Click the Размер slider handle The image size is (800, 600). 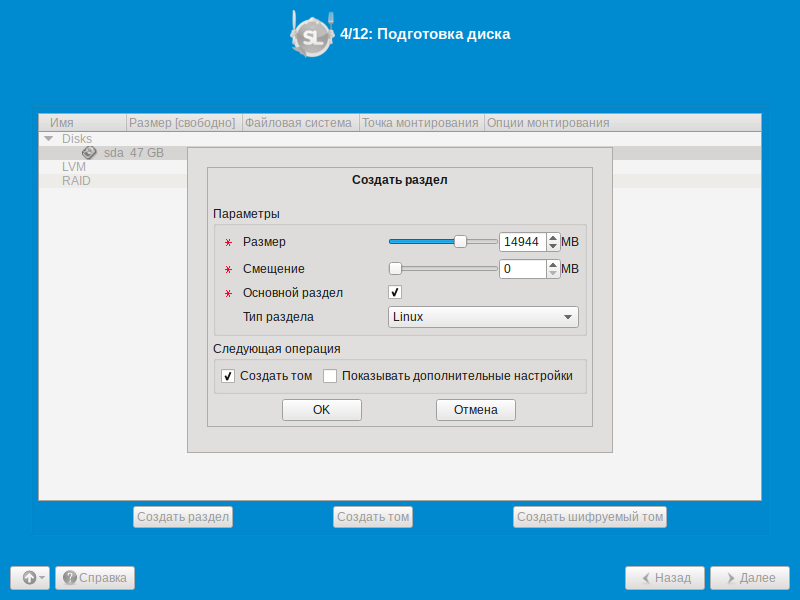[x=460, y=241]
